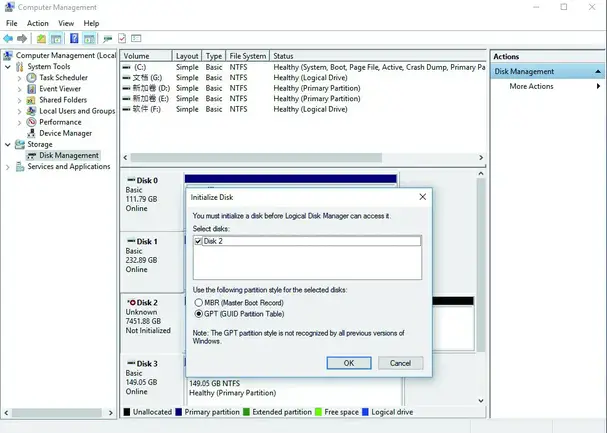Open the File menu

pos(12,23)
